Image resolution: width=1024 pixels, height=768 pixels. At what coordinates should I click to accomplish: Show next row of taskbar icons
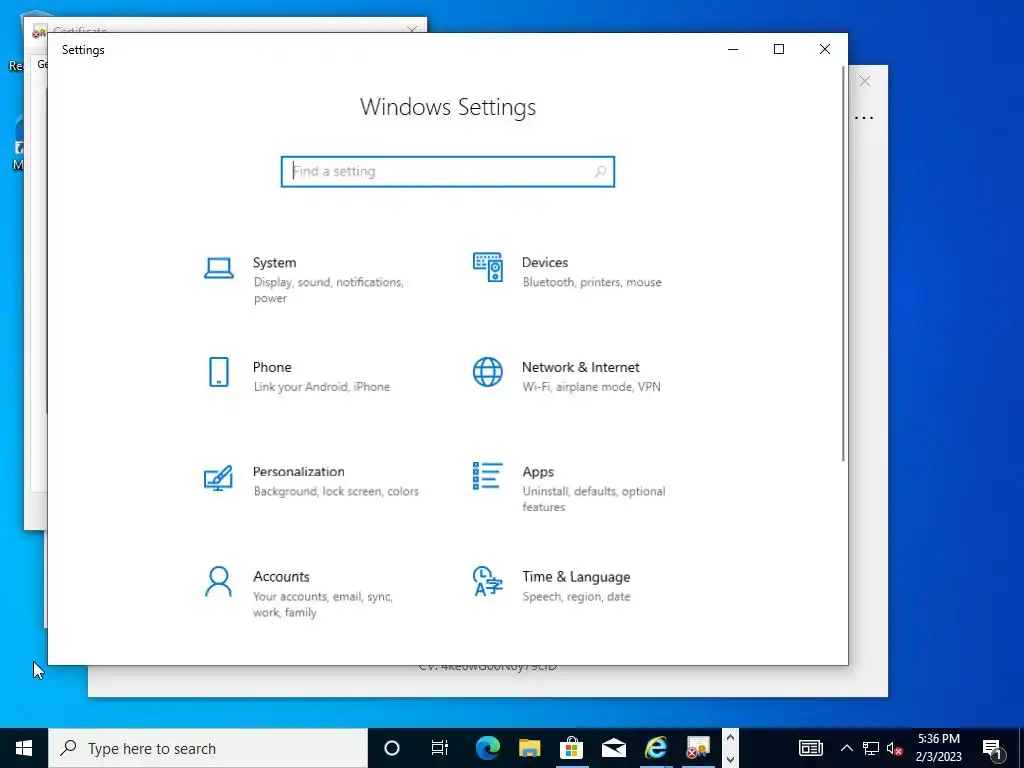pyautogui.click(x=730, y=759)
